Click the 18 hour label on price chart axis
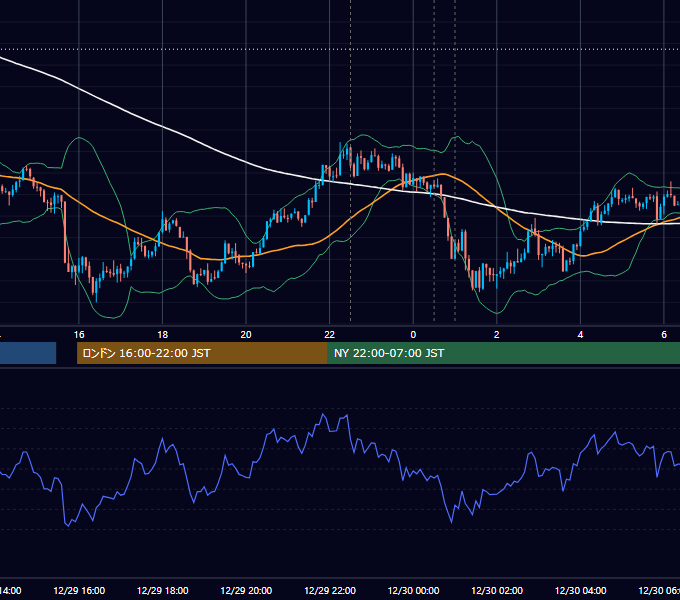Image resolution: width=680 pixels, height=600 pixels. (x=163, y=335)
